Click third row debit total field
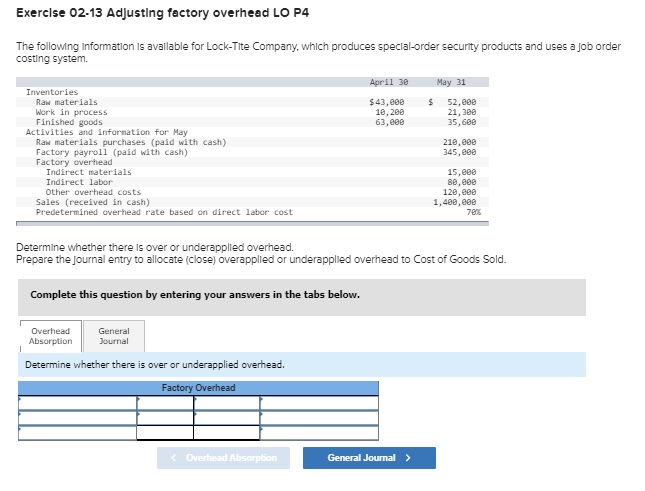The image size is (645, 491). [165, 433]
